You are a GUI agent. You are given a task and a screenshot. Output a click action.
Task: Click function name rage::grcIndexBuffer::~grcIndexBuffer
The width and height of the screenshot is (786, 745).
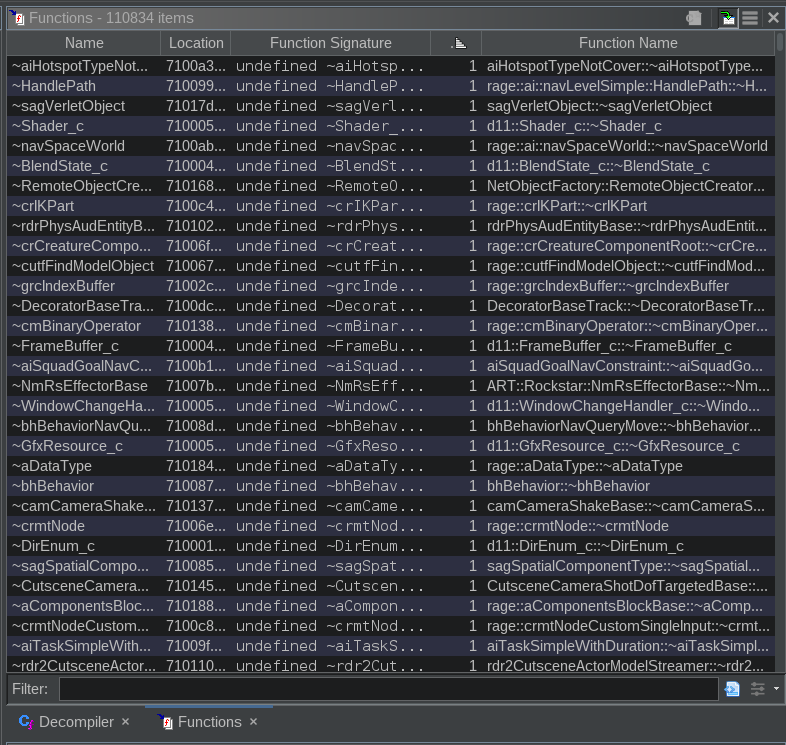(608, 286)
